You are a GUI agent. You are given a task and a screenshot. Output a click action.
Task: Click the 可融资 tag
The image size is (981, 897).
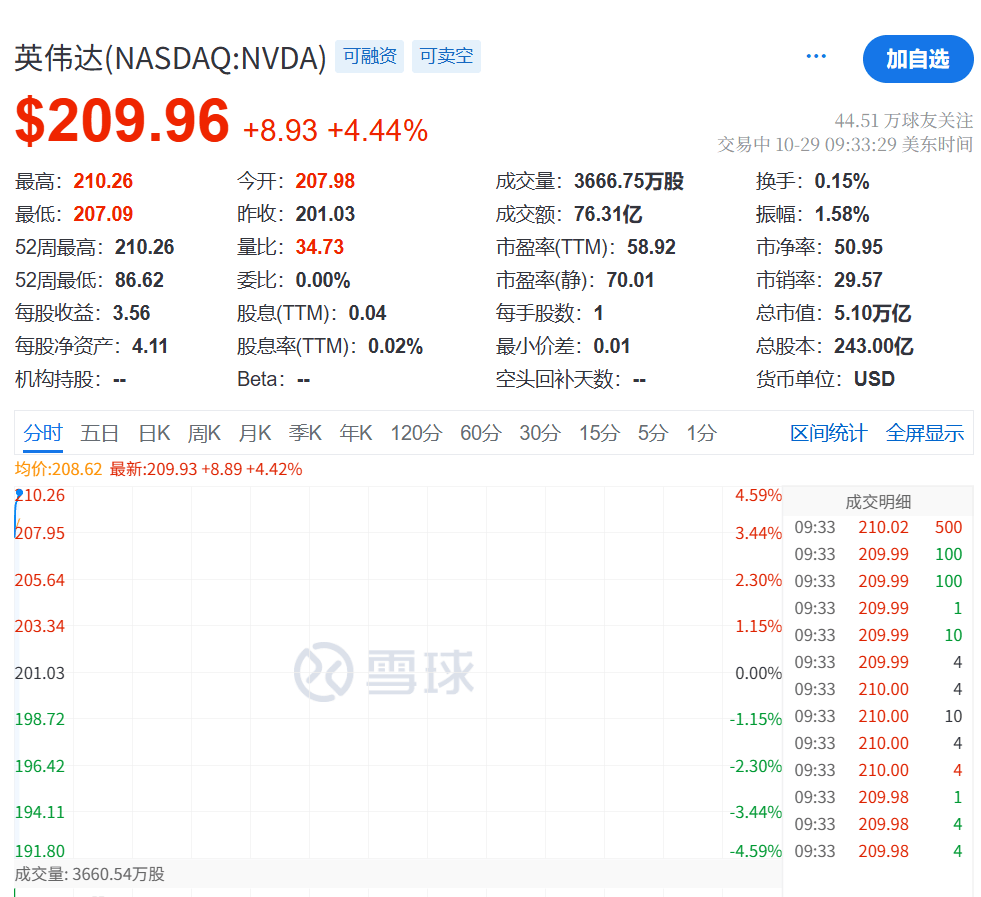pyautogui.click(x=369, y=57)
